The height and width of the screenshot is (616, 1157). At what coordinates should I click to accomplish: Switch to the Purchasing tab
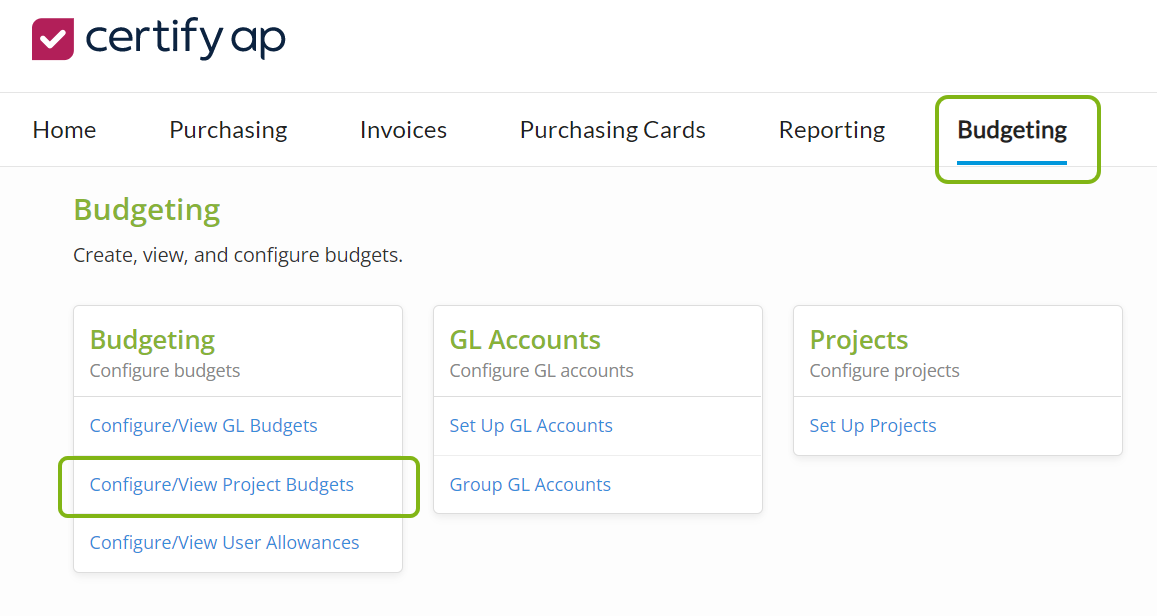228,129
